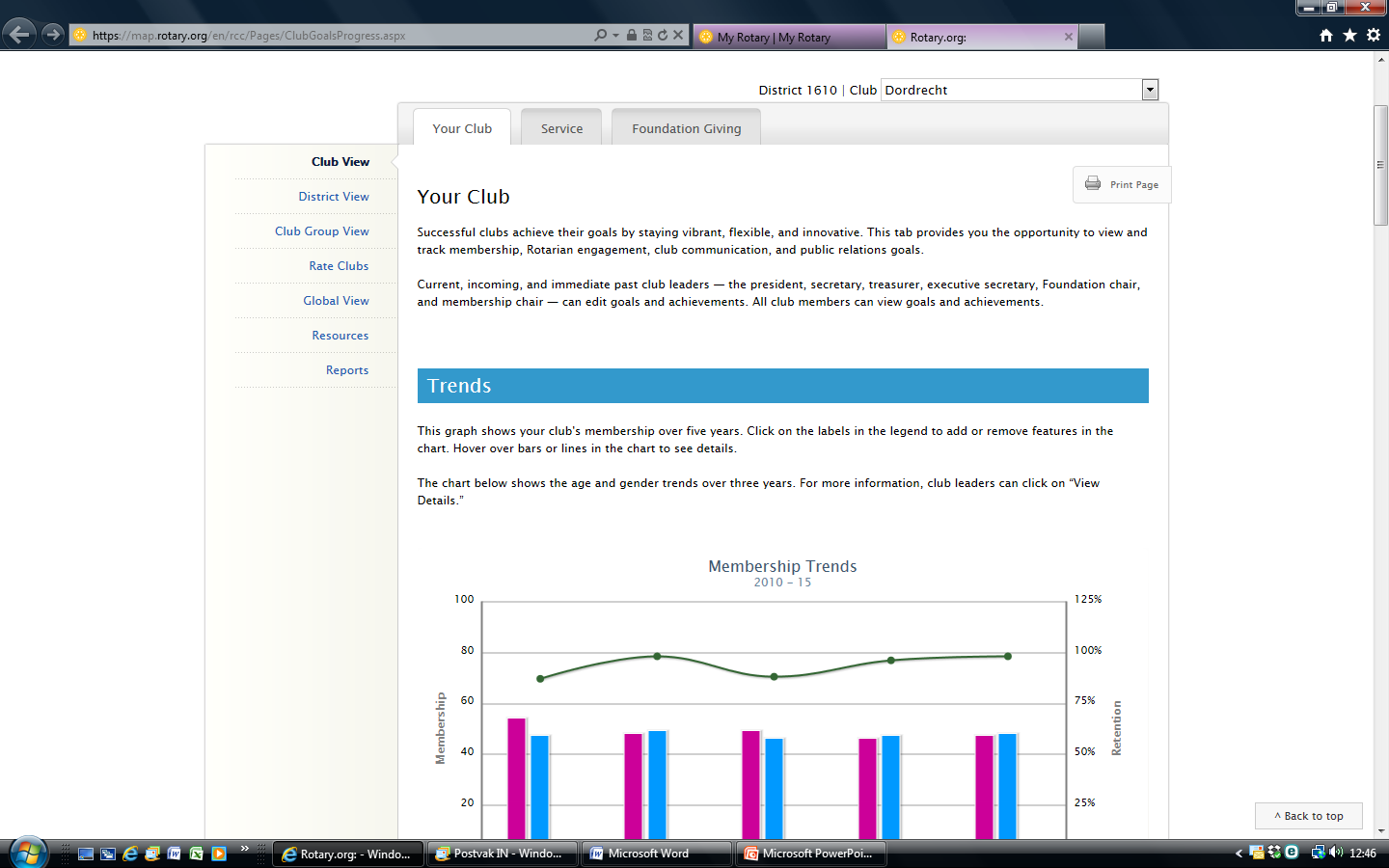Screen dimensions: 1389x868
Task: Refresh the page with the reload icon
Action: pyautogui.click(x=663, y=35)
